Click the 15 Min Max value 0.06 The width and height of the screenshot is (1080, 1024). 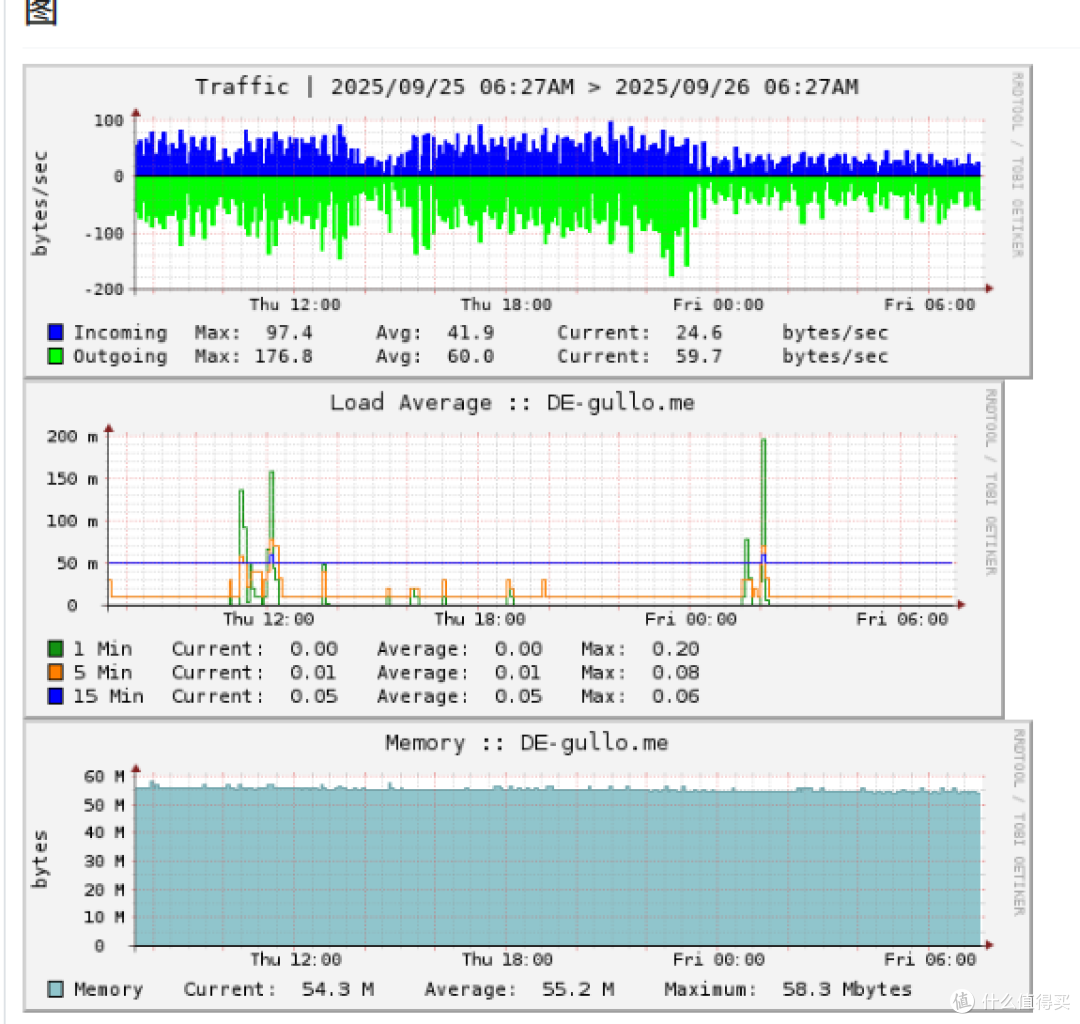pos(675,696)
